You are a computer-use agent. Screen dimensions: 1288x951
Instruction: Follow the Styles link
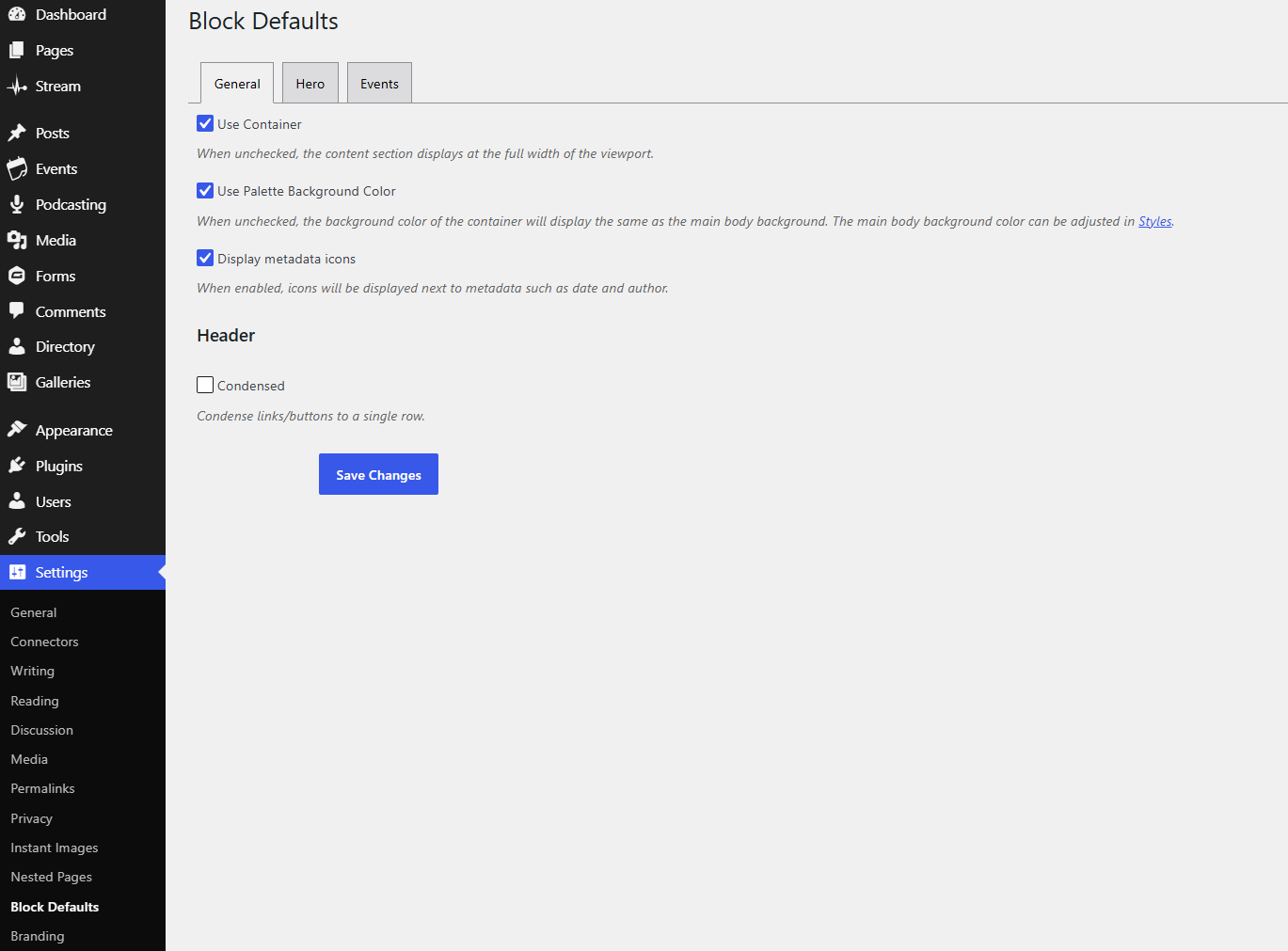pos(1154,221)
